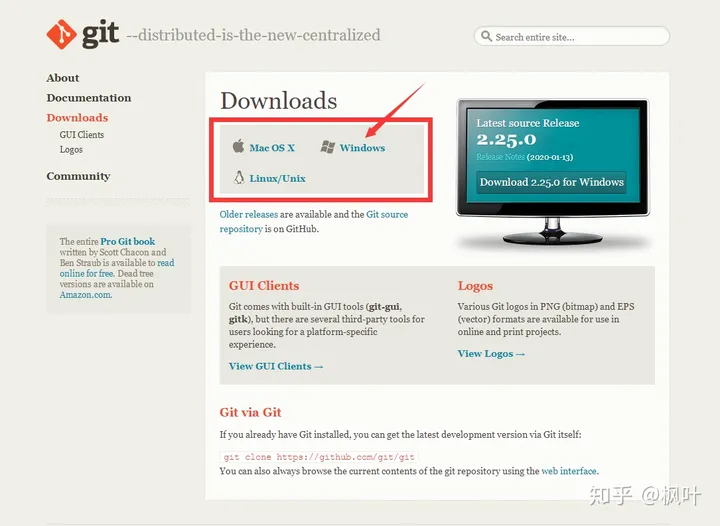
Task: Click the orange Git logo icon
Action: 61,34
